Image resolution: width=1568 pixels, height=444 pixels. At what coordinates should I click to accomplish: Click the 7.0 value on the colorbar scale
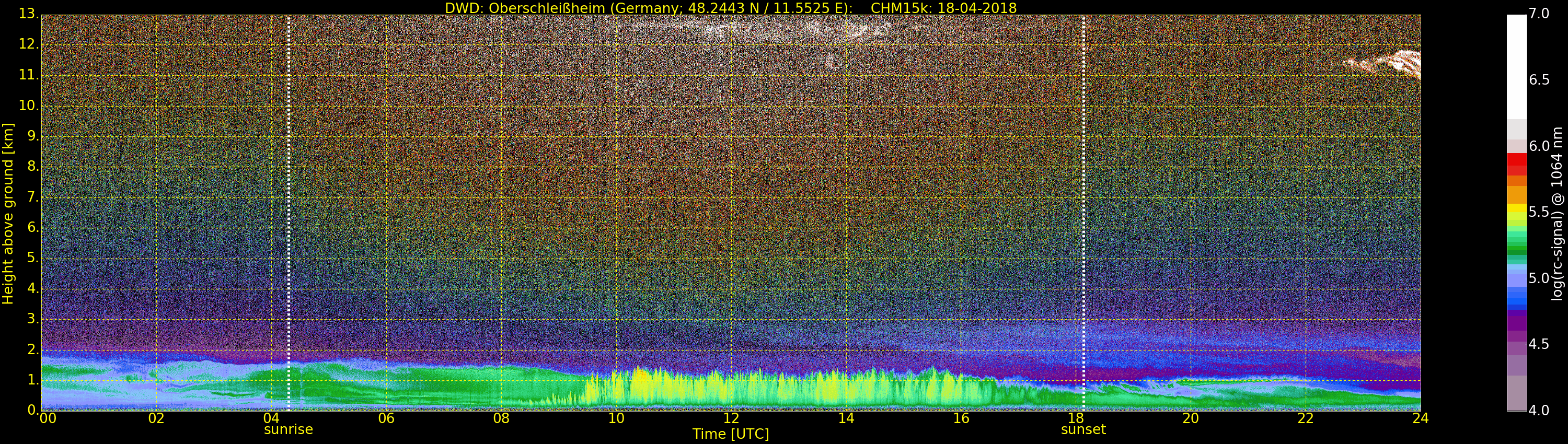pyautogui.click(x=1539, y=14)
